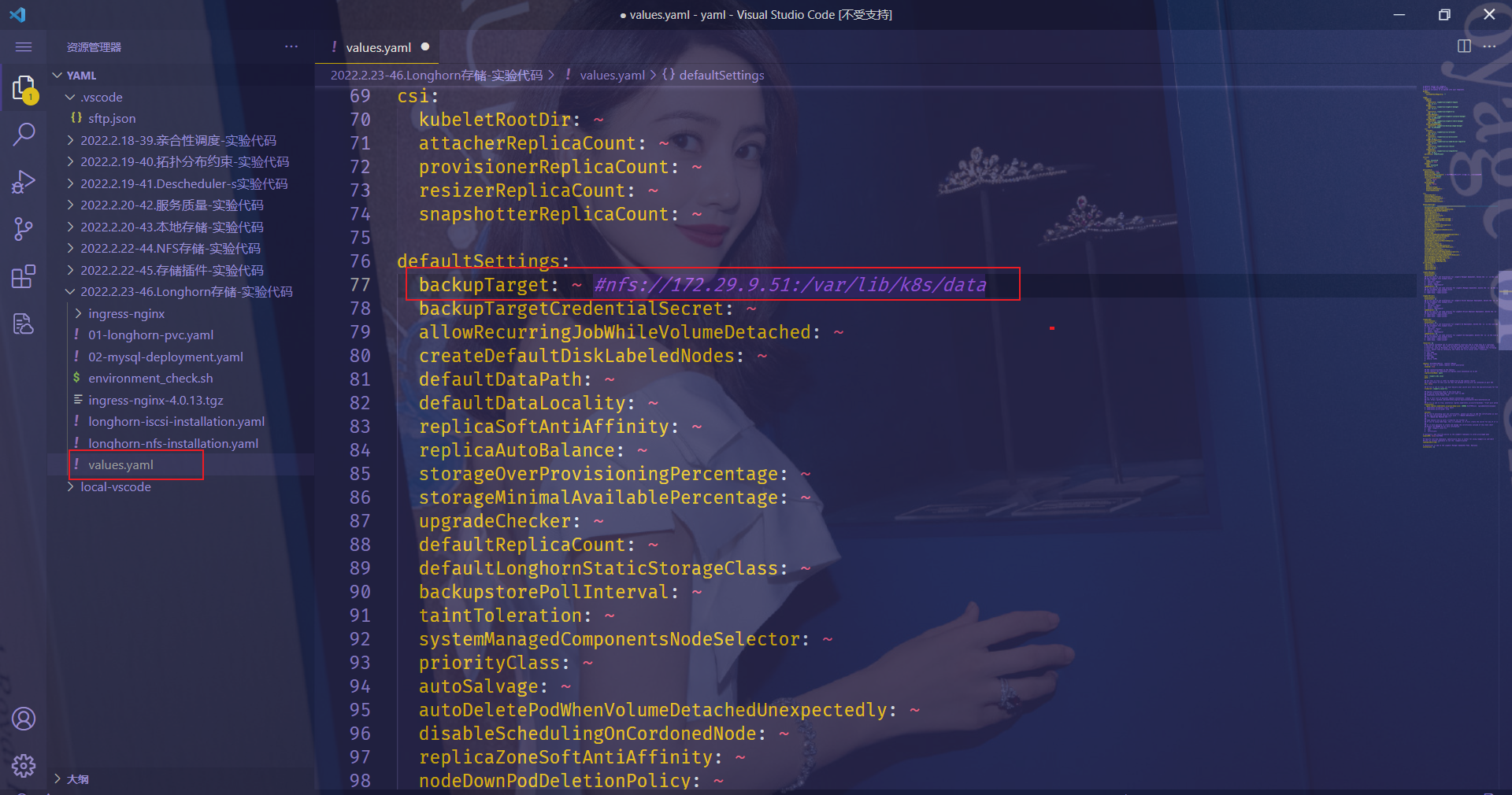Click defaultReplicaCount key
This screenshot has width=1512, height=795.
pyautogui.click(x=522, y=545)
